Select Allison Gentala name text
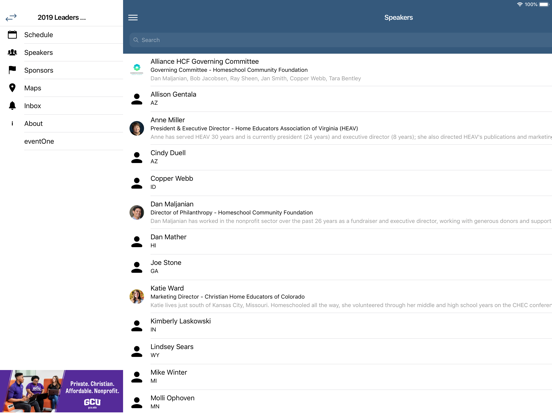This screenshot has height=414, width=552. pyautogui.click(x=173, y=94)
